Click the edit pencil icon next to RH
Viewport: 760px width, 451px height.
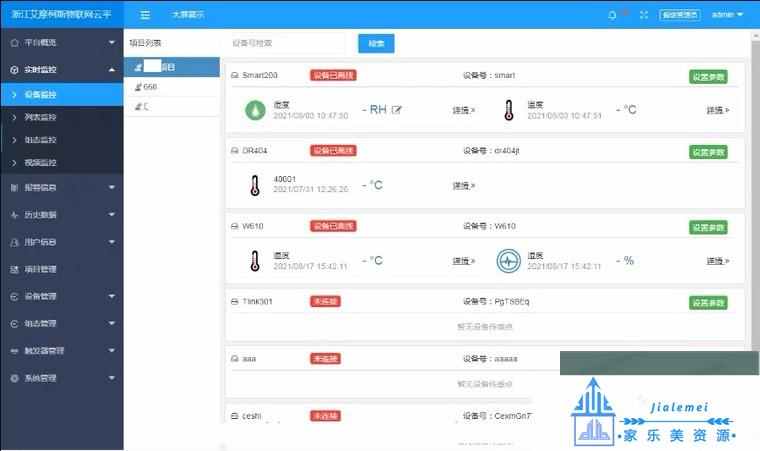pos(396,110)
